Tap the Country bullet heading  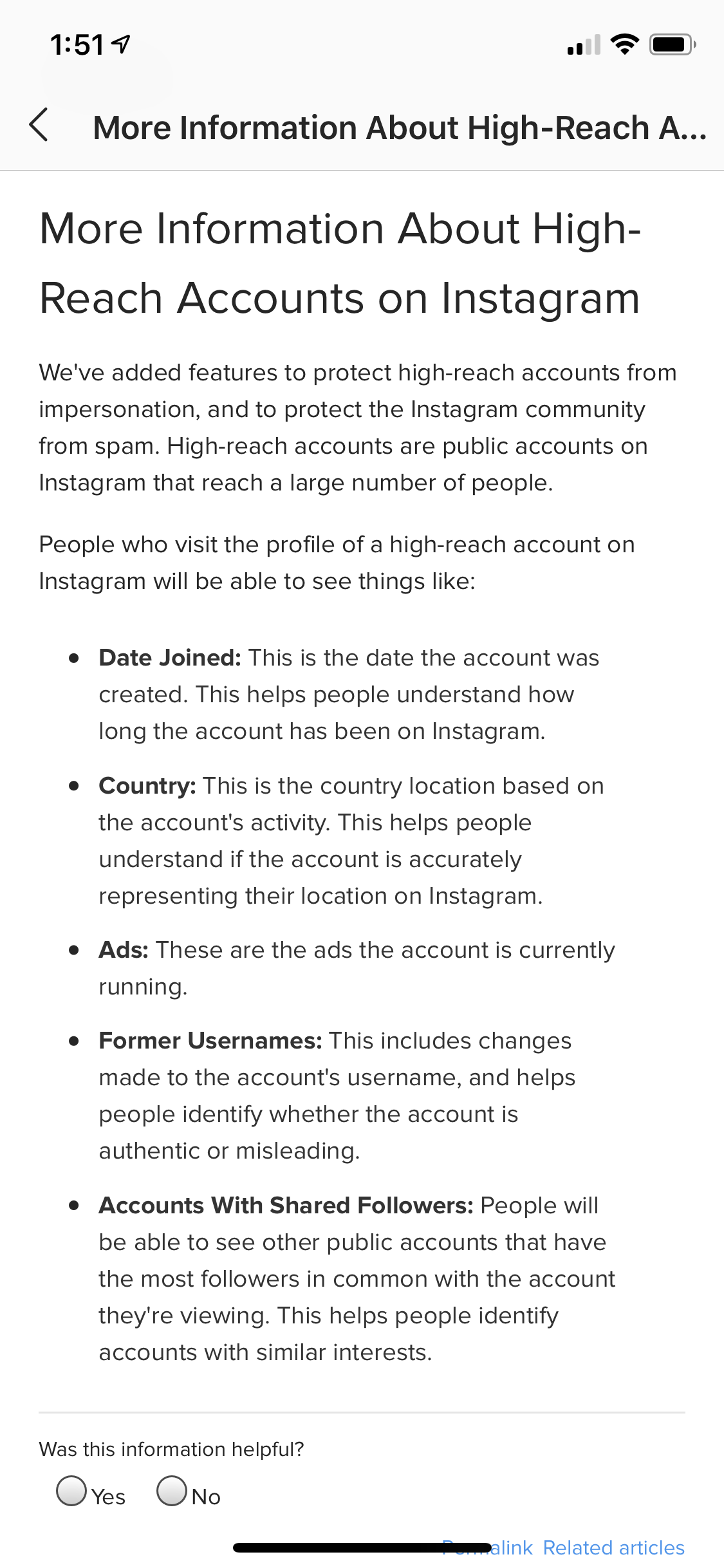[x=147, y=786]
